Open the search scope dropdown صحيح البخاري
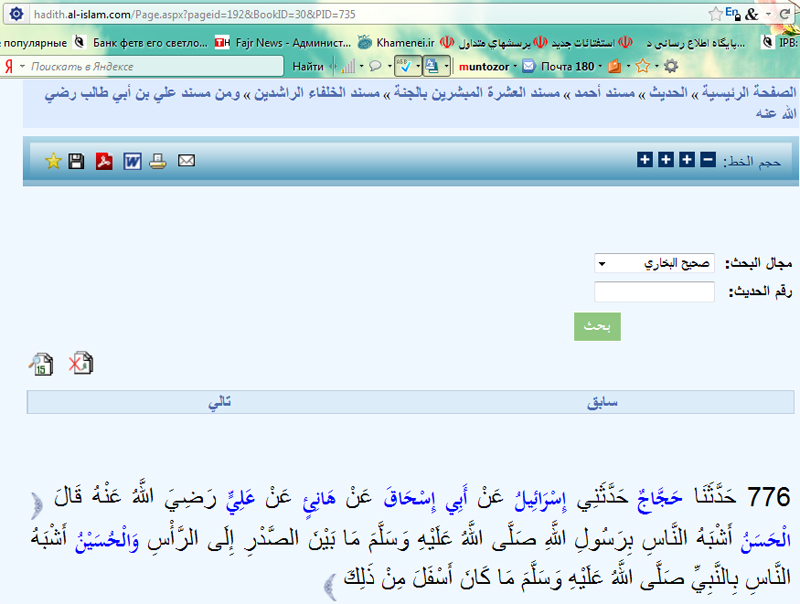 pyautogui.click(x=654, y=263)
